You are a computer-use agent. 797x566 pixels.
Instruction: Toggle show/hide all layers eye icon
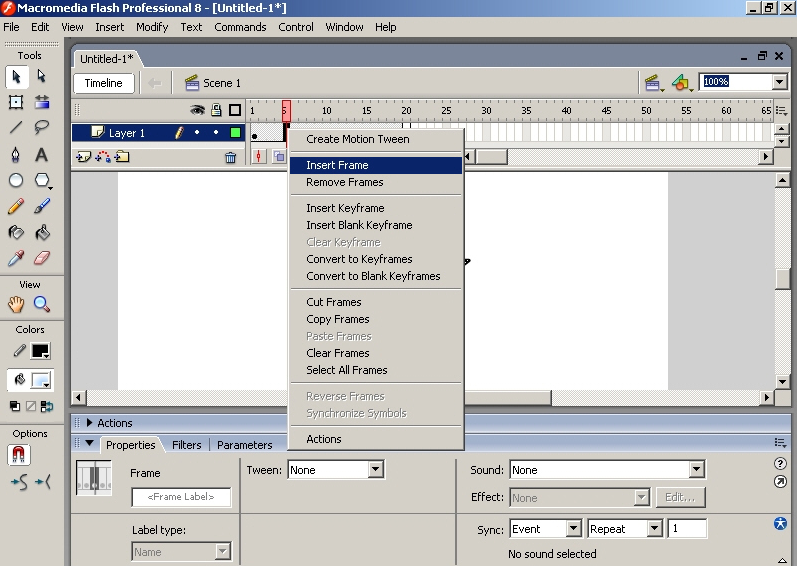pyautogui.click(x=197, y=110)
